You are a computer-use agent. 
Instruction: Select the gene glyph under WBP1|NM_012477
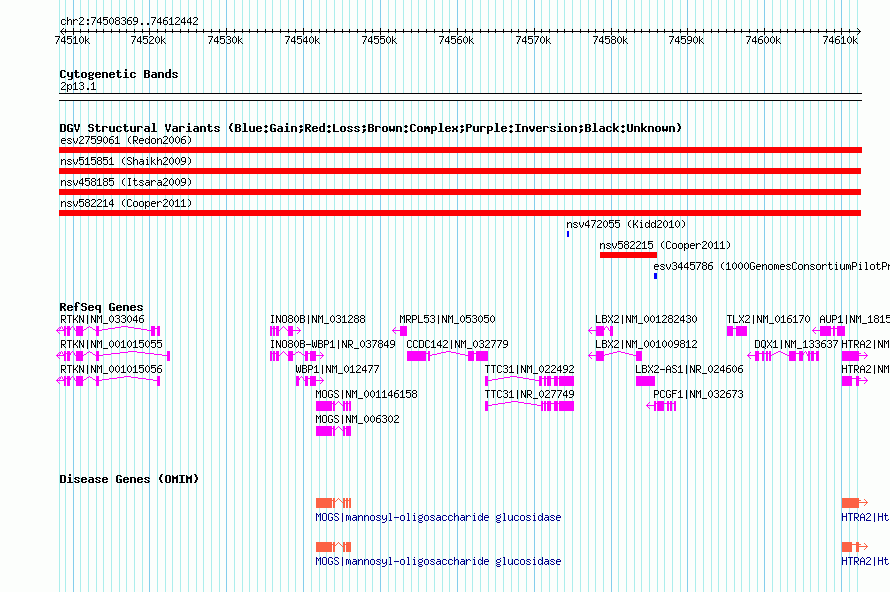(x=310, y=381)
